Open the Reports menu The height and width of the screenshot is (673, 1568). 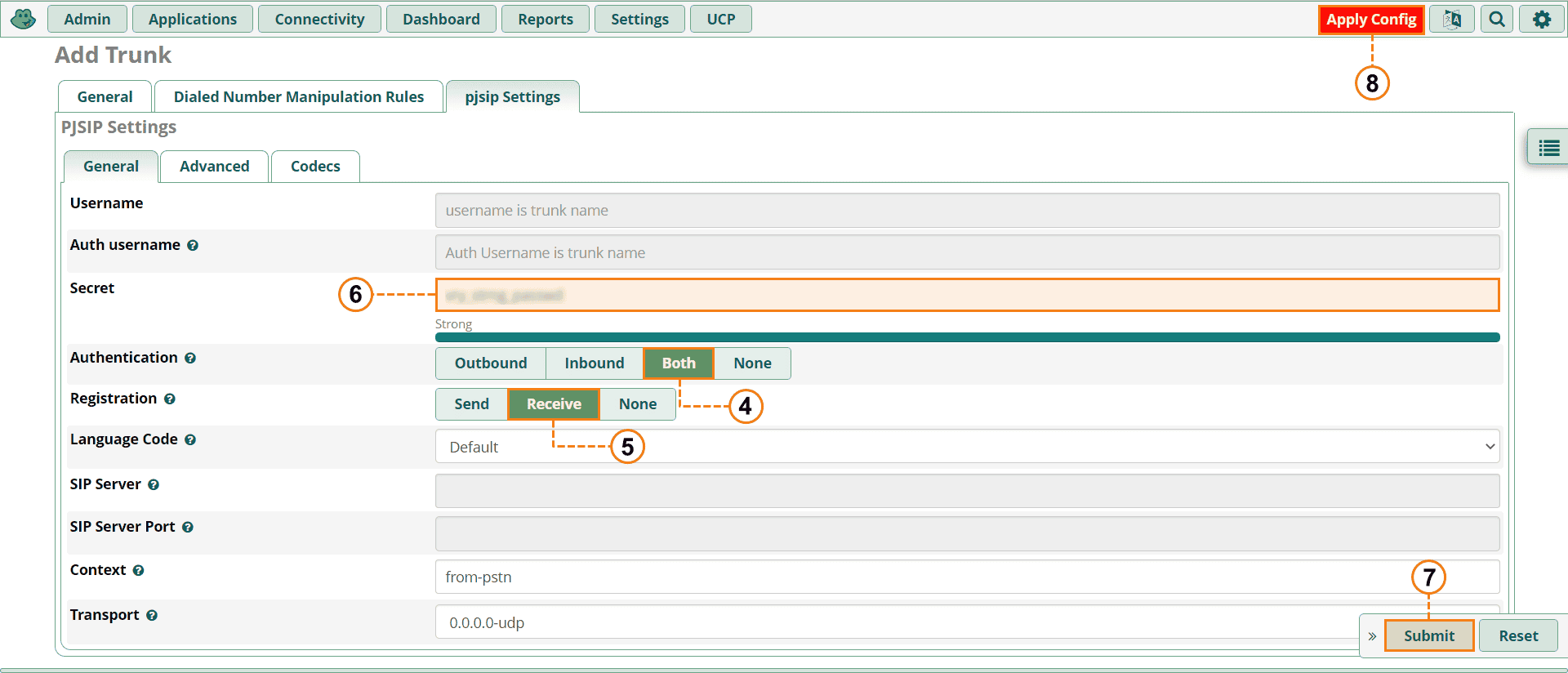(546, 19)
